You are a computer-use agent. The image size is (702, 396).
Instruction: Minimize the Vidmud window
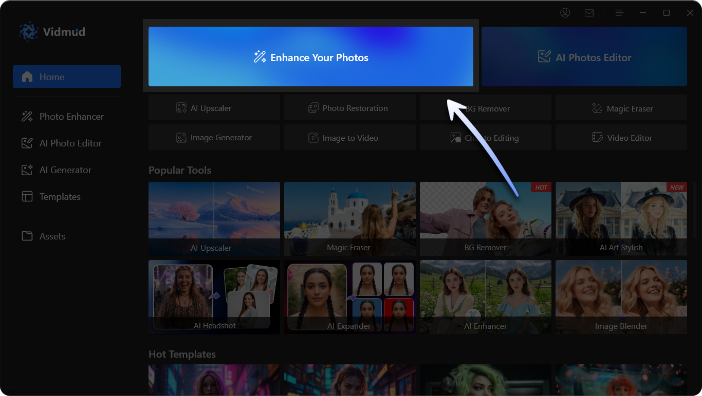[x=643, y=13]
